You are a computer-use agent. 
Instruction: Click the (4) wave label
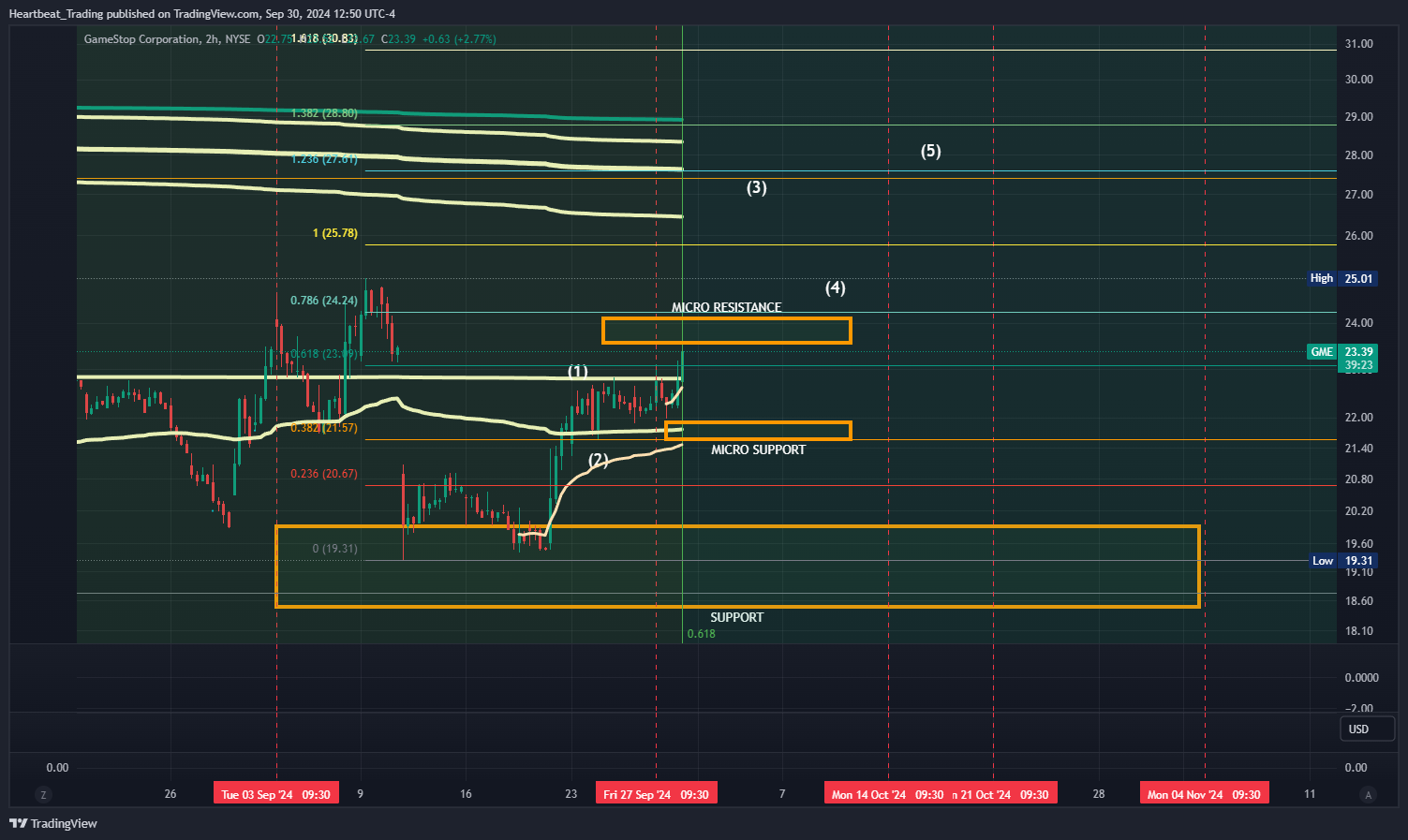click(835, 287)
